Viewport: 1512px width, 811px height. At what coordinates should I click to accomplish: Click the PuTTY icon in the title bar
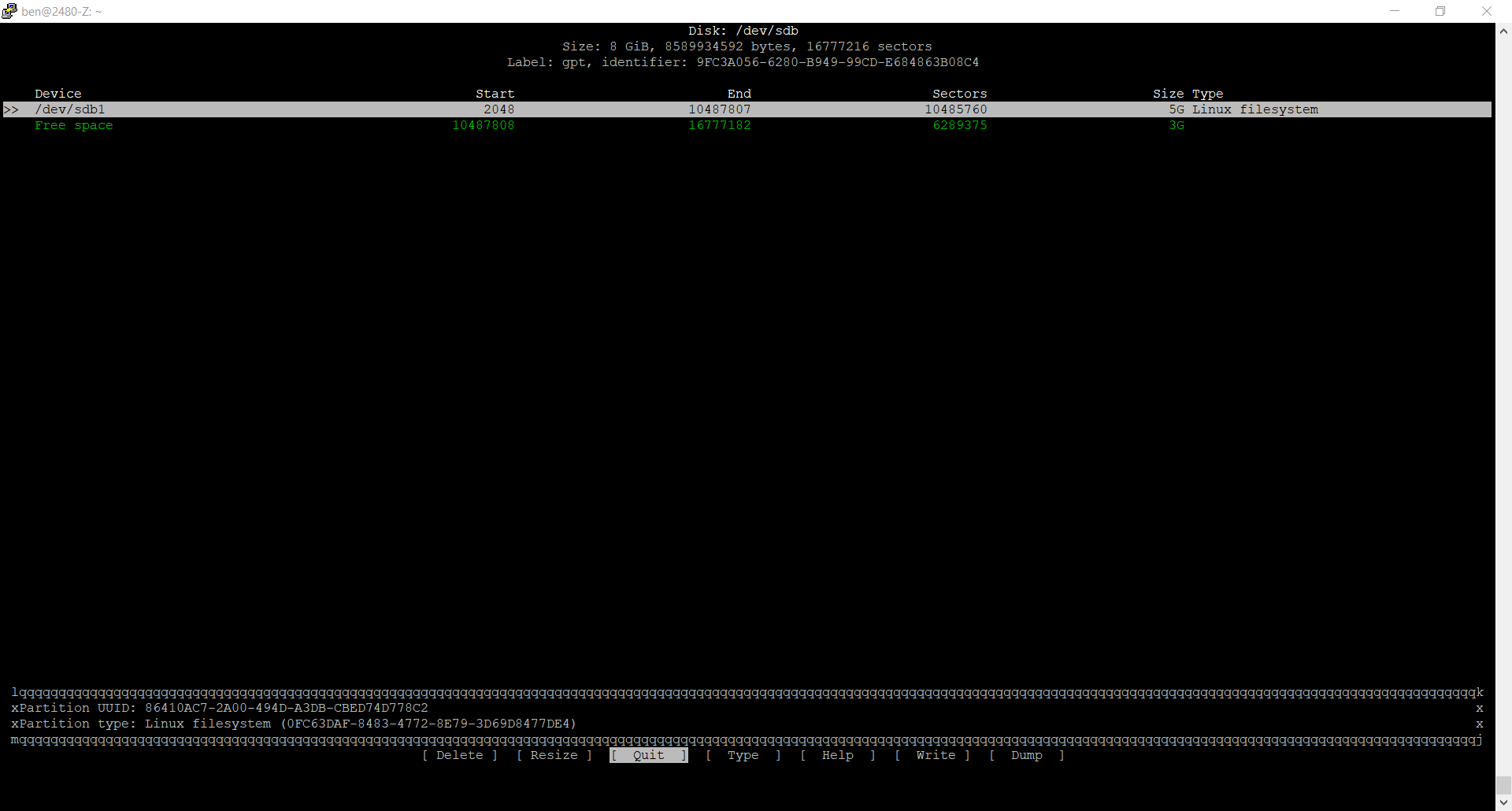[x=9, y=11]
